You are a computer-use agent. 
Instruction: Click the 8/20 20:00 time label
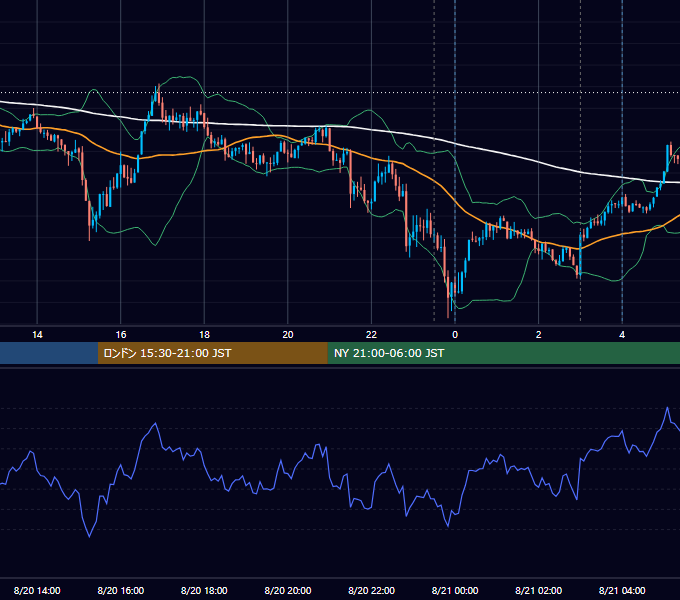(x=288, y=590)
